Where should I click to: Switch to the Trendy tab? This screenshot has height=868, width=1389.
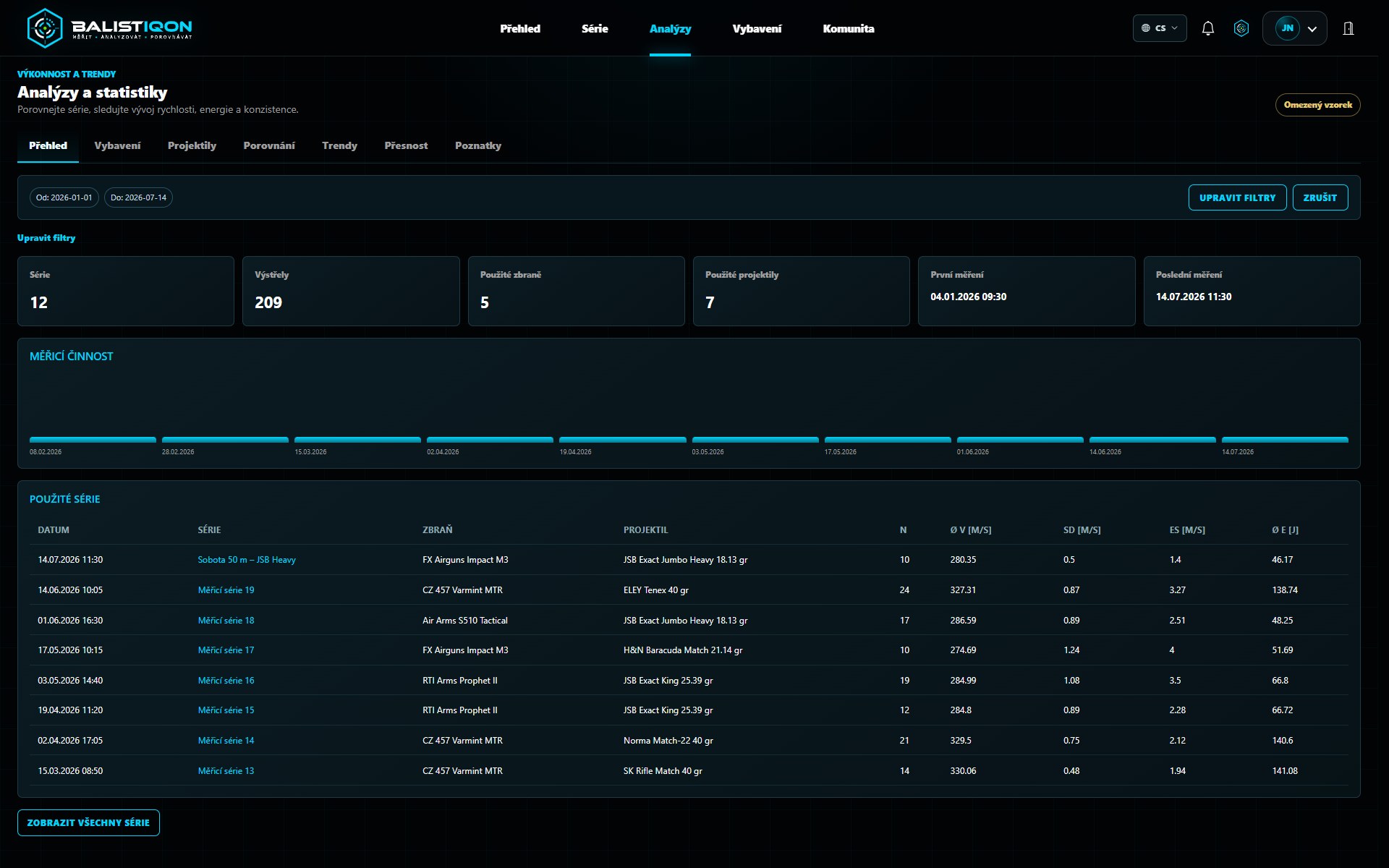(x=339, y=145)
